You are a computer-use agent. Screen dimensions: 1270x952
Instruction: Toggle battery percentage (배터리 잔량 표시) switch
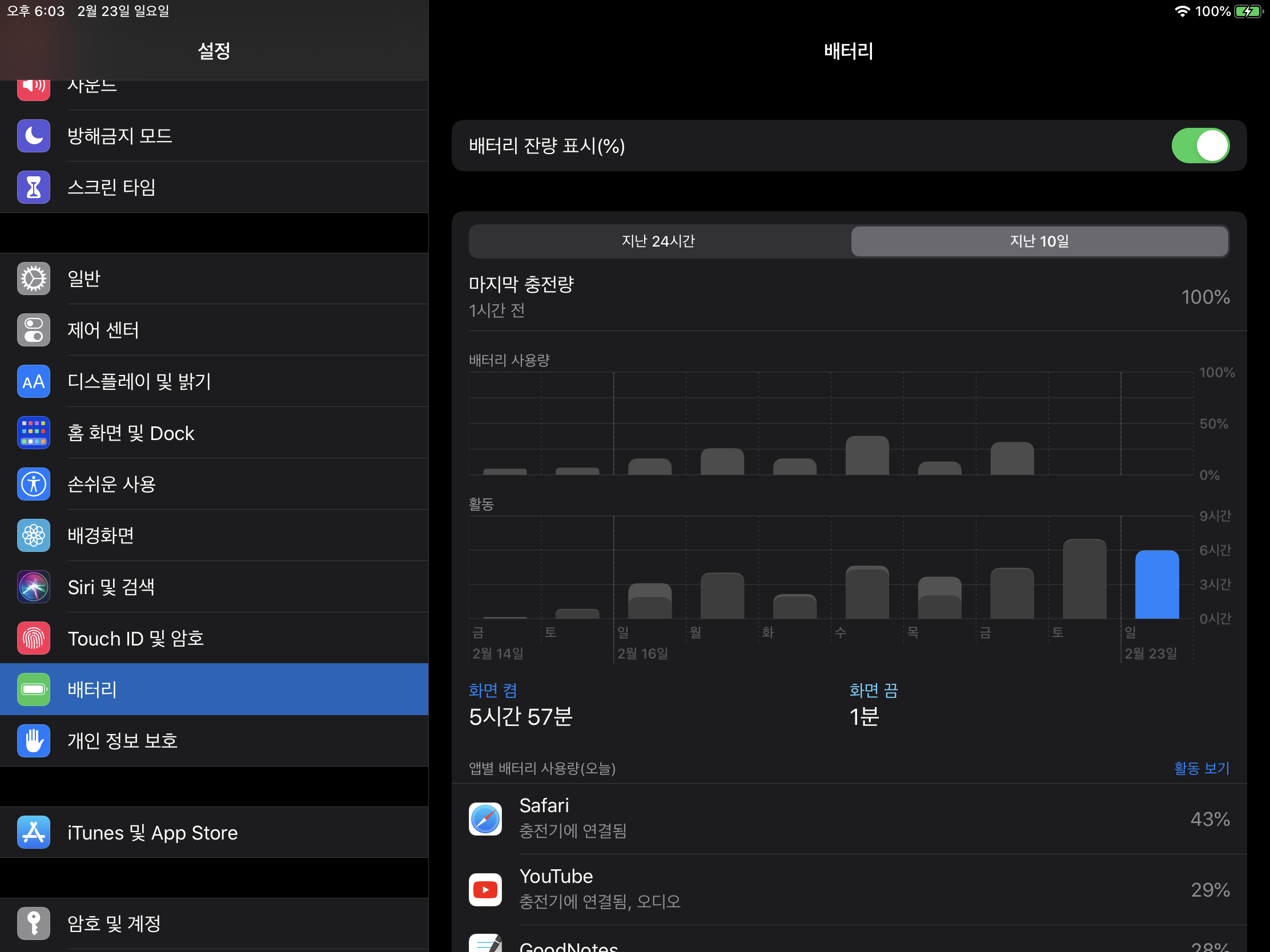pos(1199,146)
